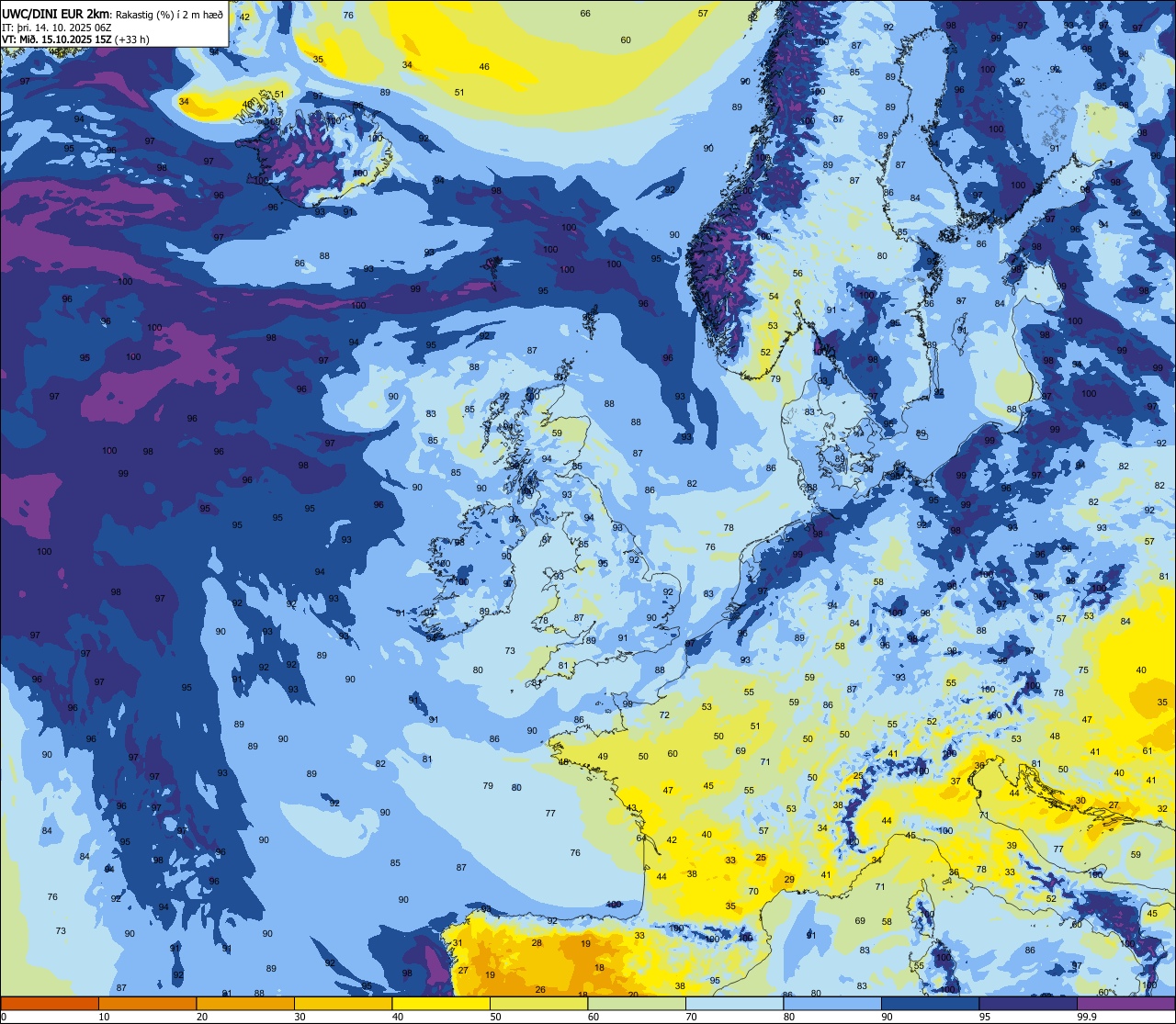This screenshot has height=1024, width=1176.
Task: Click the legend tick label 60
Action: (x=594, y=1017)
